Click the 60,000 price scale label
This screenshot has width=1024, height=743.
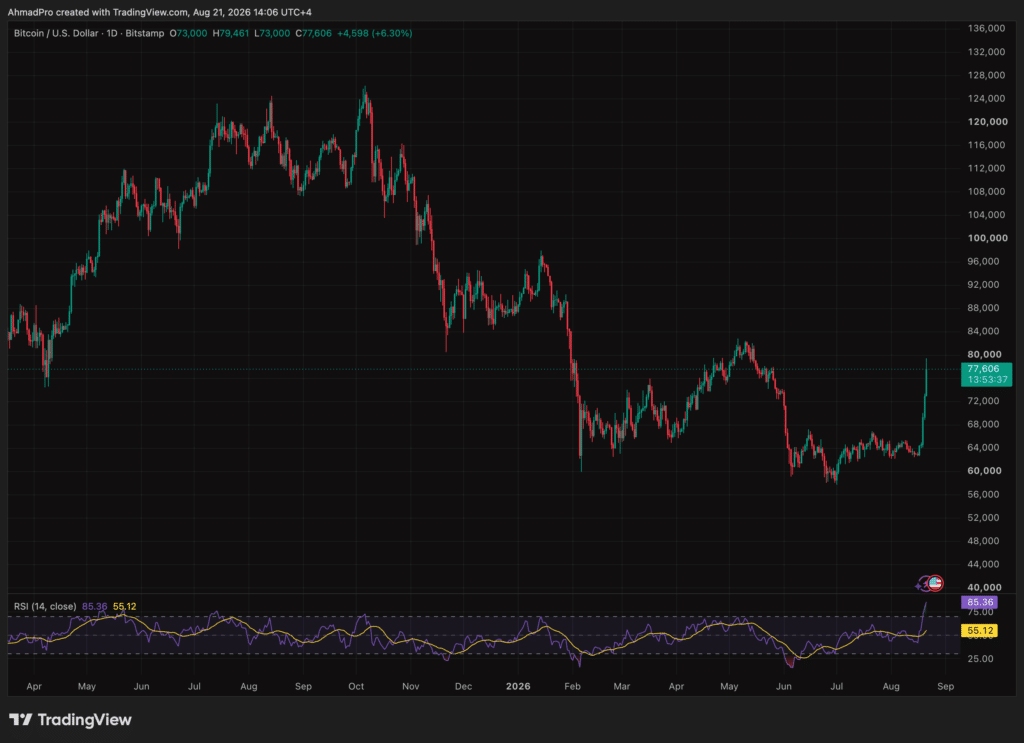click(984, 471)
